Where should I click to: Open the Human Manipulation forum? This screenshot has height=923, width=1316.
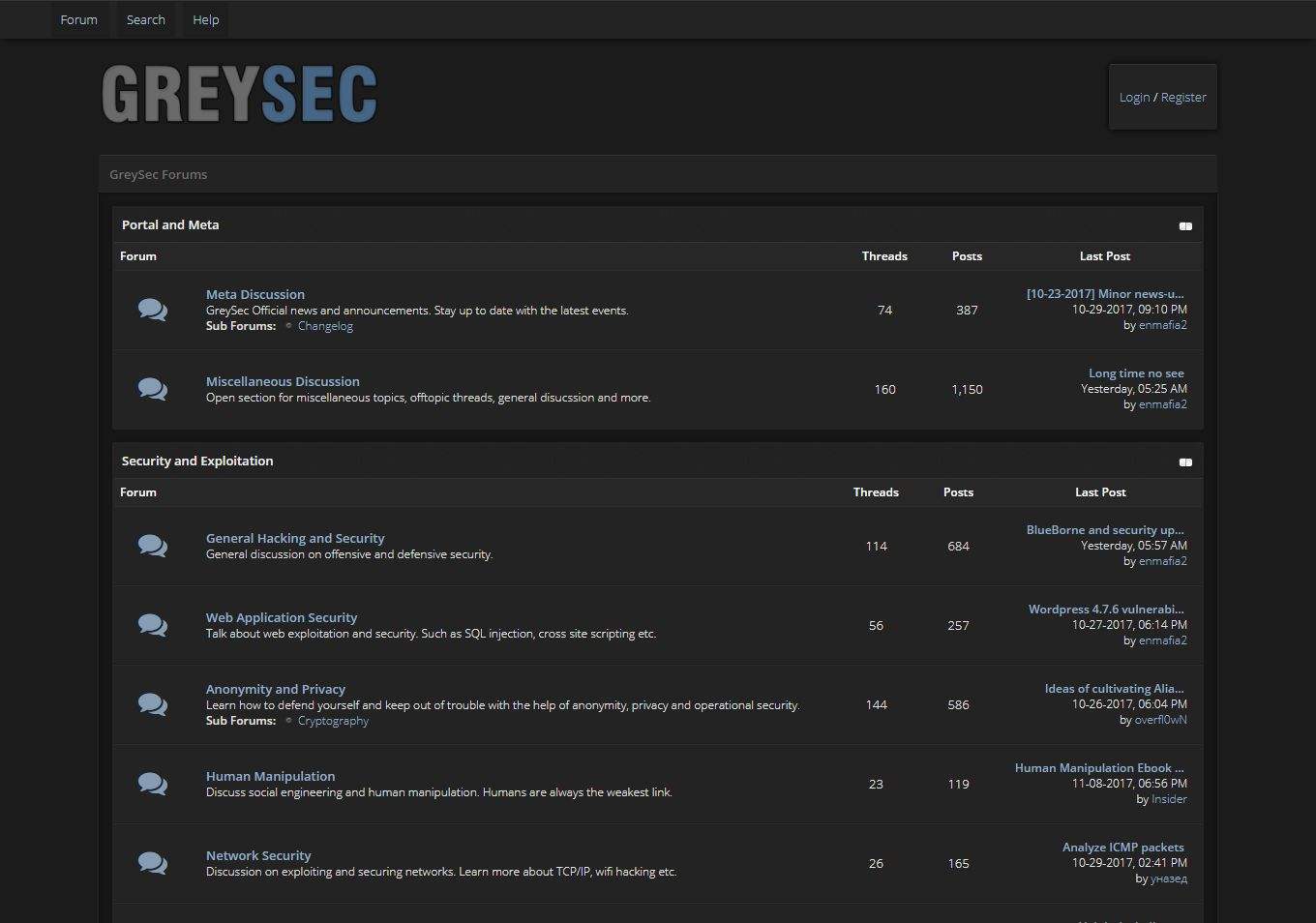click(270, 776)
